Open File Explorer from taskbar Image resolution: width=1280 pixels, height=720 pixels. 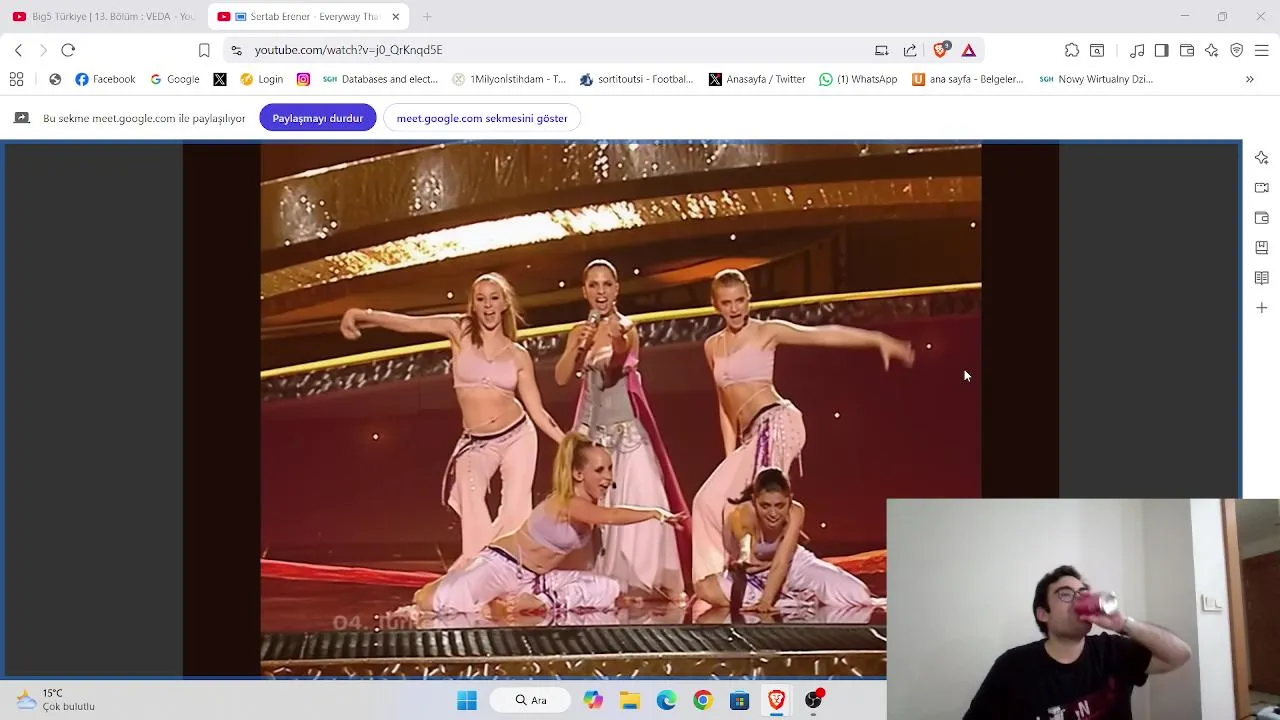click(x=630, y=700)
